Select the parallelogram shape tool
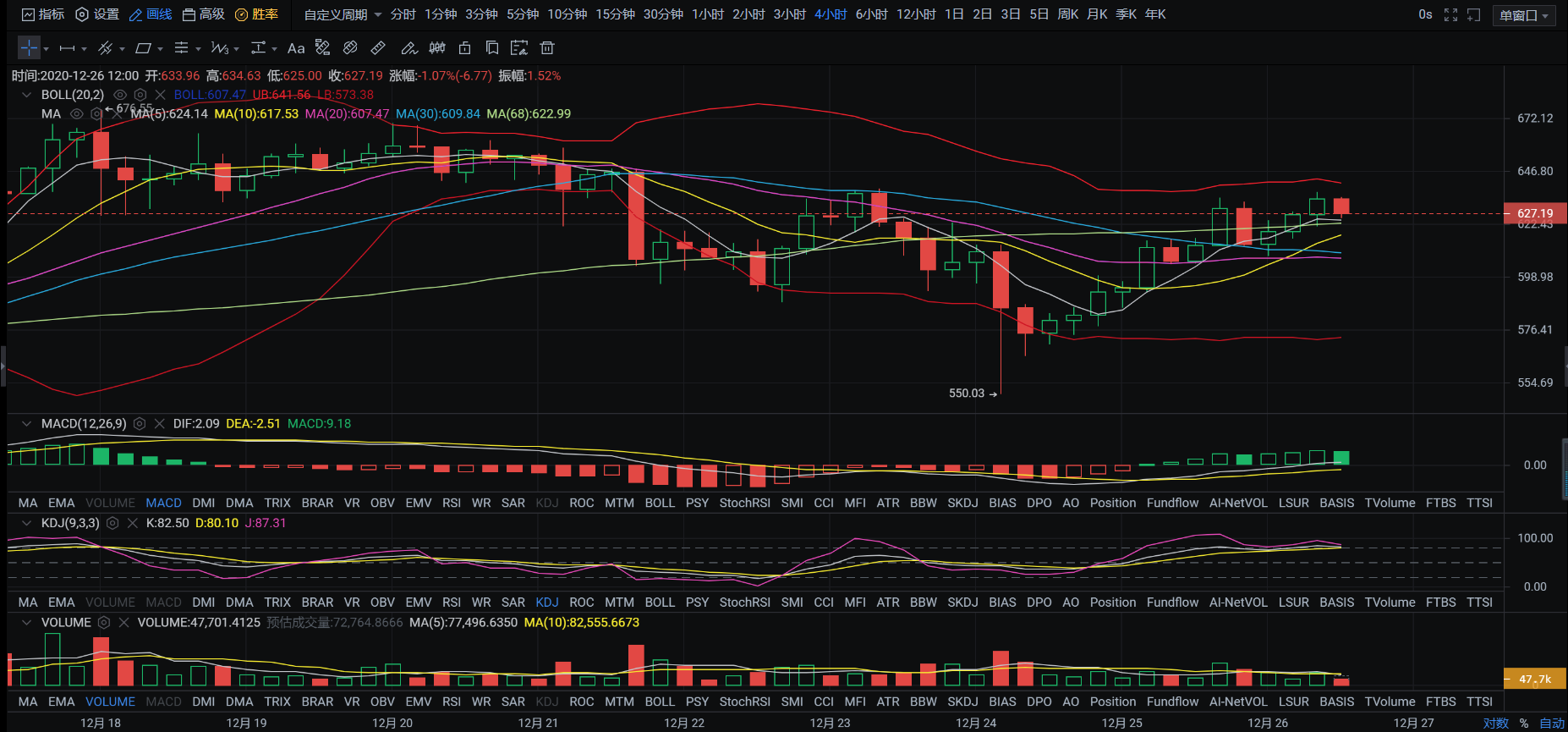Viewport: 1568px width, 732px height. tap(144, 48)
